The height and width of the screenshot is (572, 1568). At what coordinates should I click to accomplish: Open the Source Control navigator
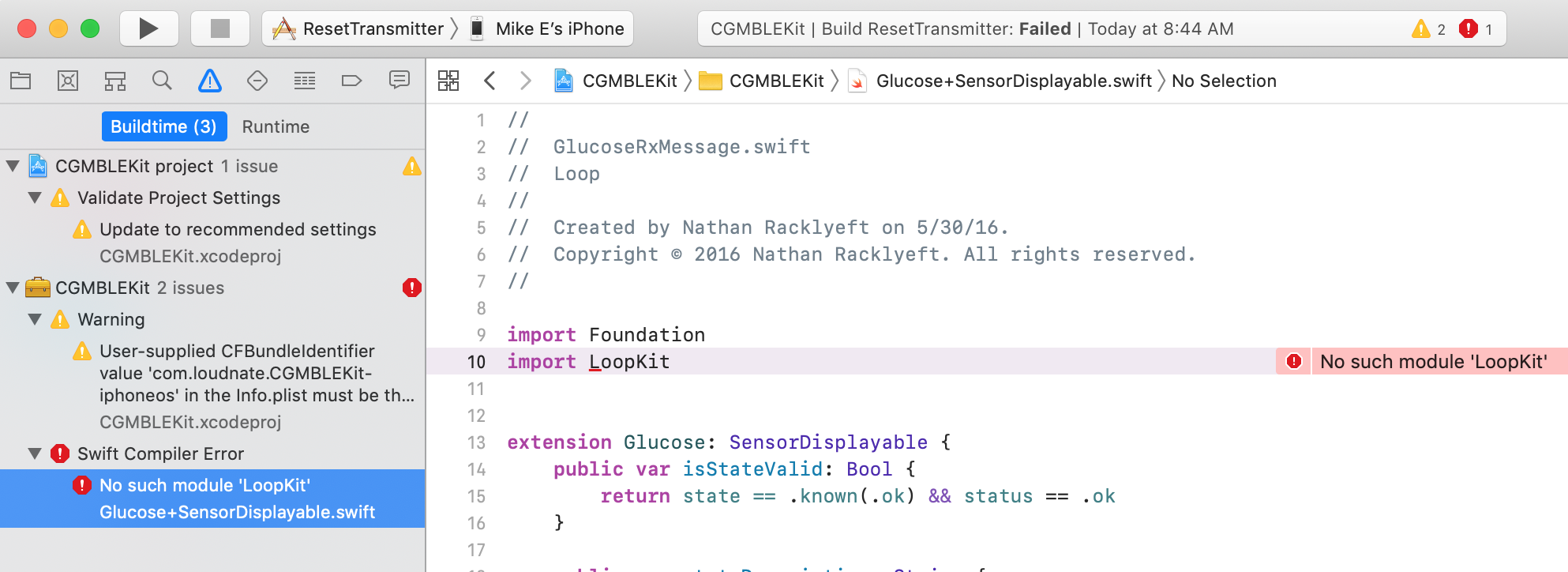pos(68,80)
